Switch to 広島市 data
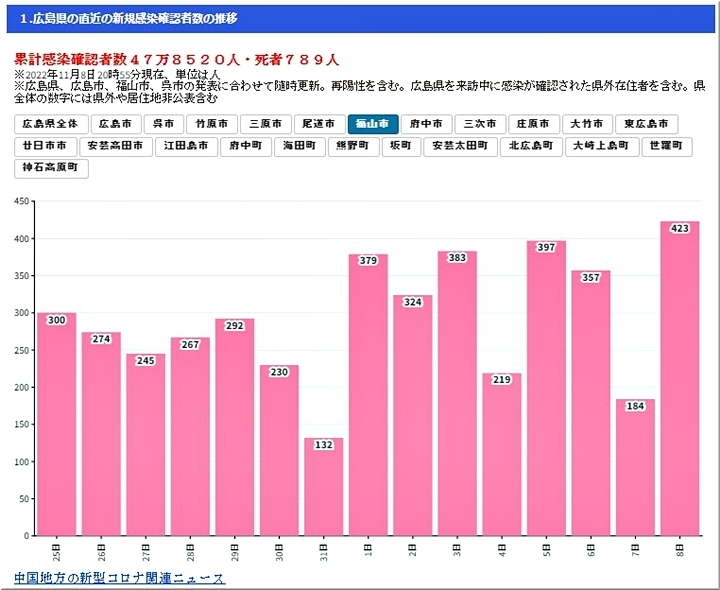The image size is (720, 590). click(116, 125)
